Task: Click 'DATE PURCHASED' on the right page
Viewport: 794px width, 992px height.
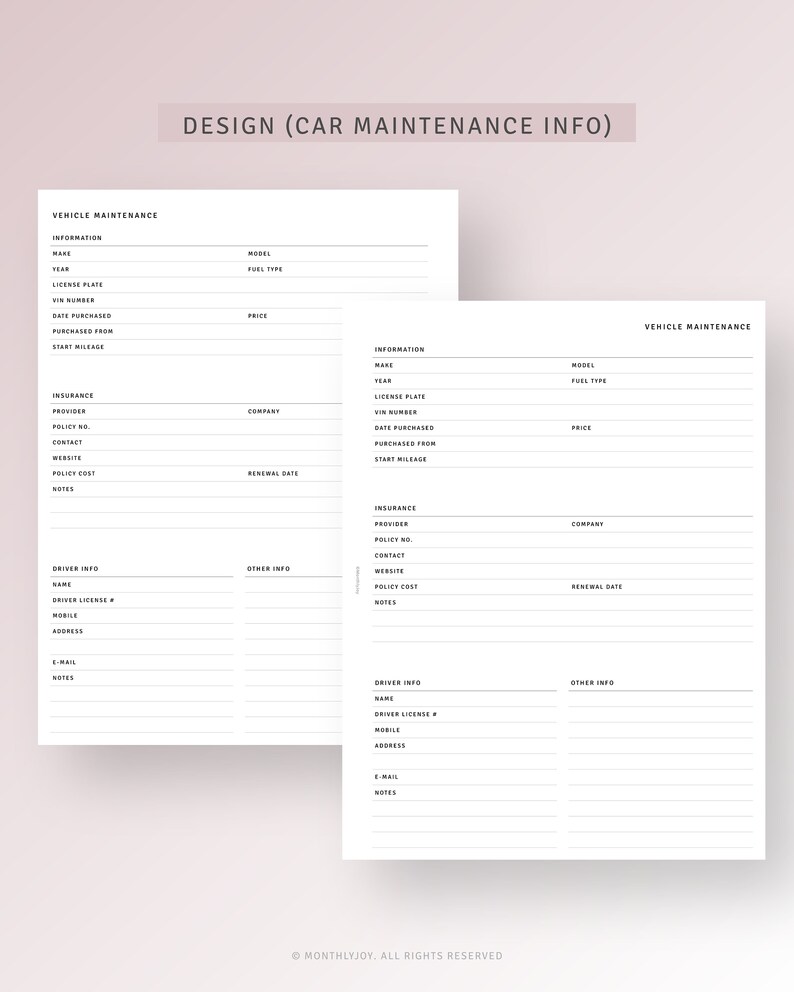Action: click(x=404, y=428)
